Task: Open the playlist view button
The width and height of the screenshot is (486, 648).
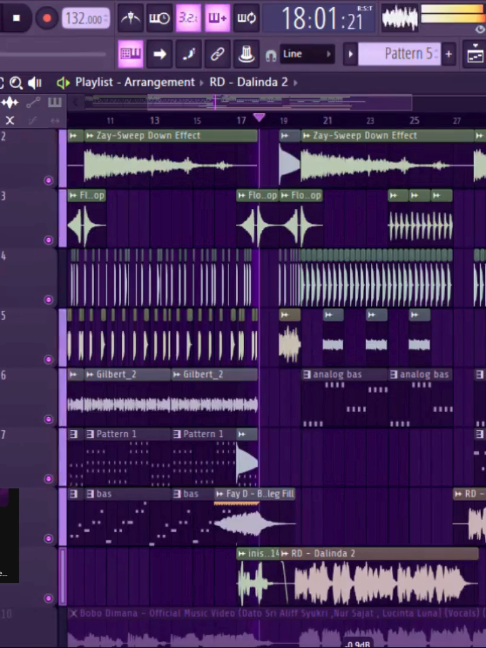Action: coord(131,54)
